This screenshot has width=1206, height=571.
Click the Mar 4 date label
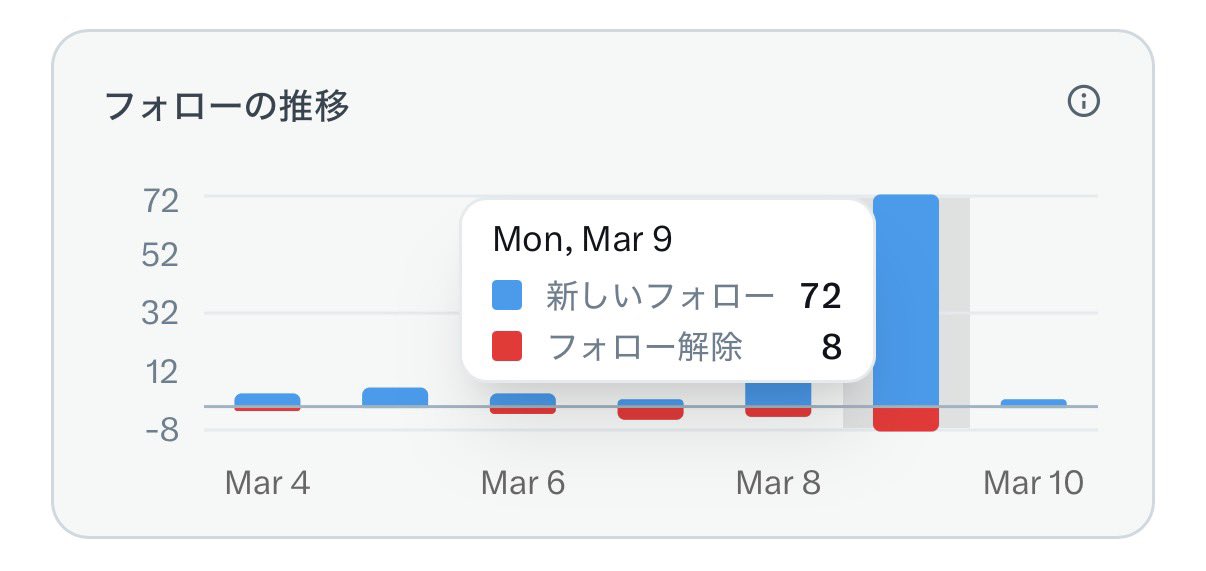(267, 483)
